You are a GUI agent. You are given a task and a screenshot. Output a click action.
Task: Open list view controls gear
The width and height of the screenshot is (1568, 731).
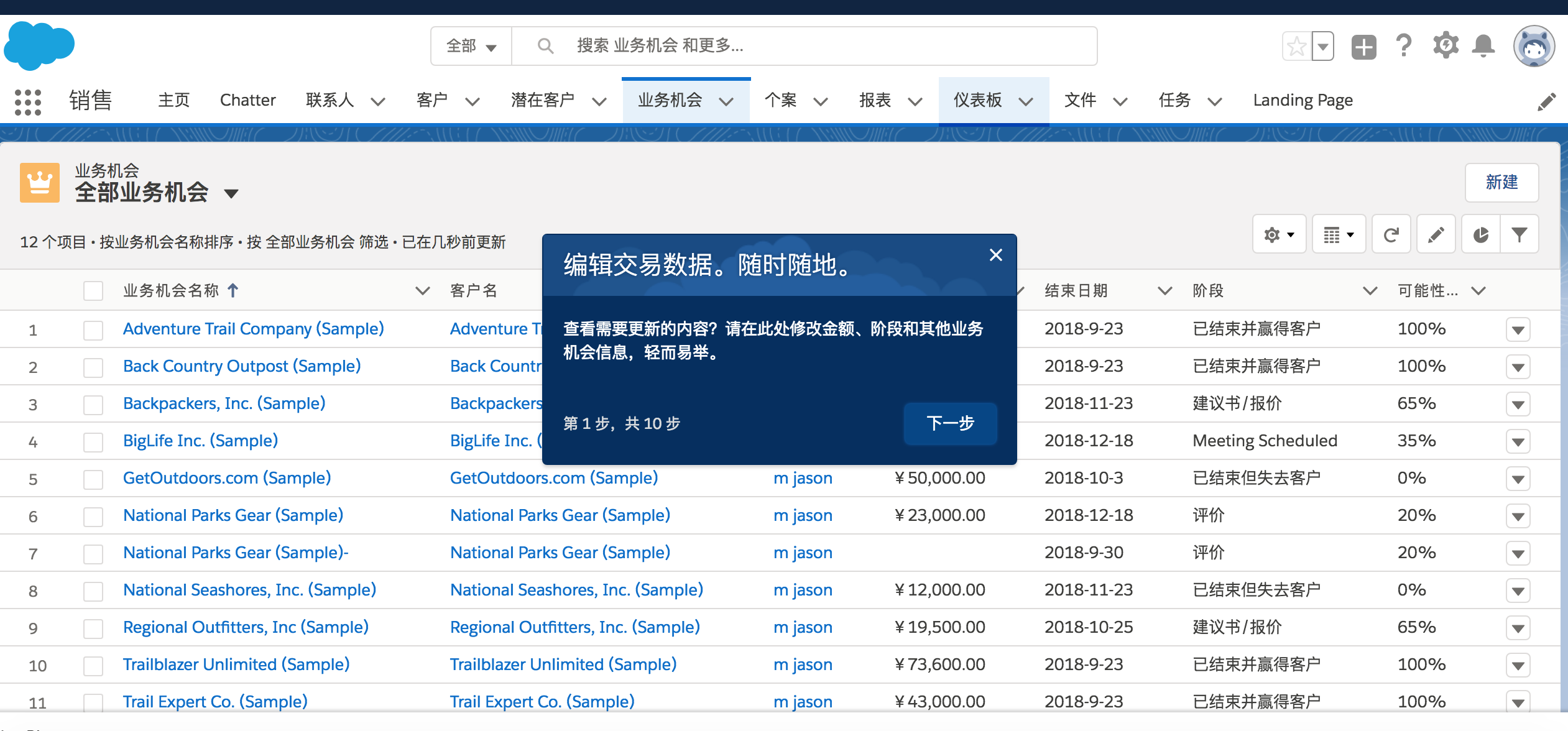point(1279,234)
